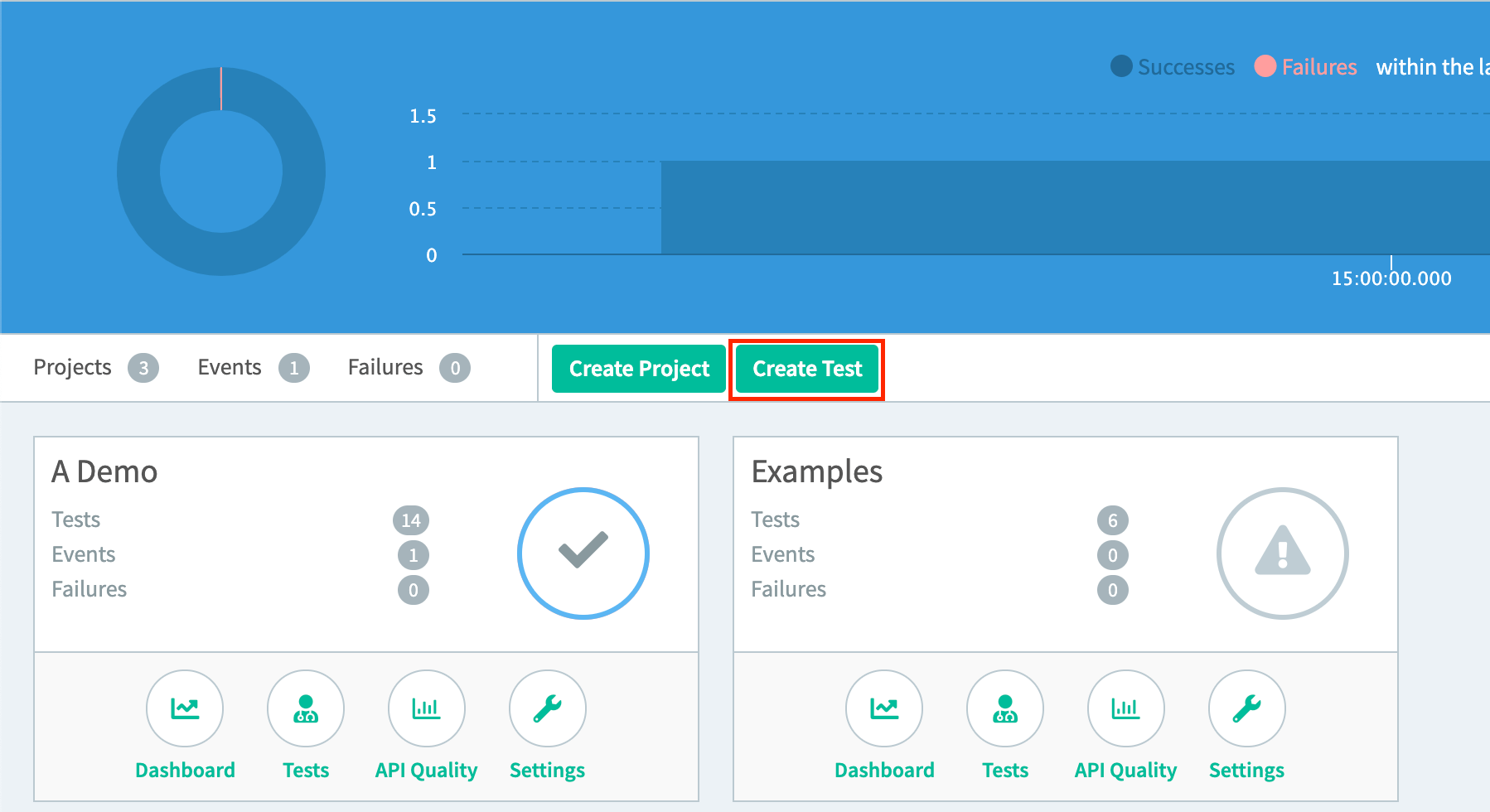Click the warning triangle icon for Examples
This screenshot has width=1490, height=812.
pyautogui.click(x=1282, y=553)
